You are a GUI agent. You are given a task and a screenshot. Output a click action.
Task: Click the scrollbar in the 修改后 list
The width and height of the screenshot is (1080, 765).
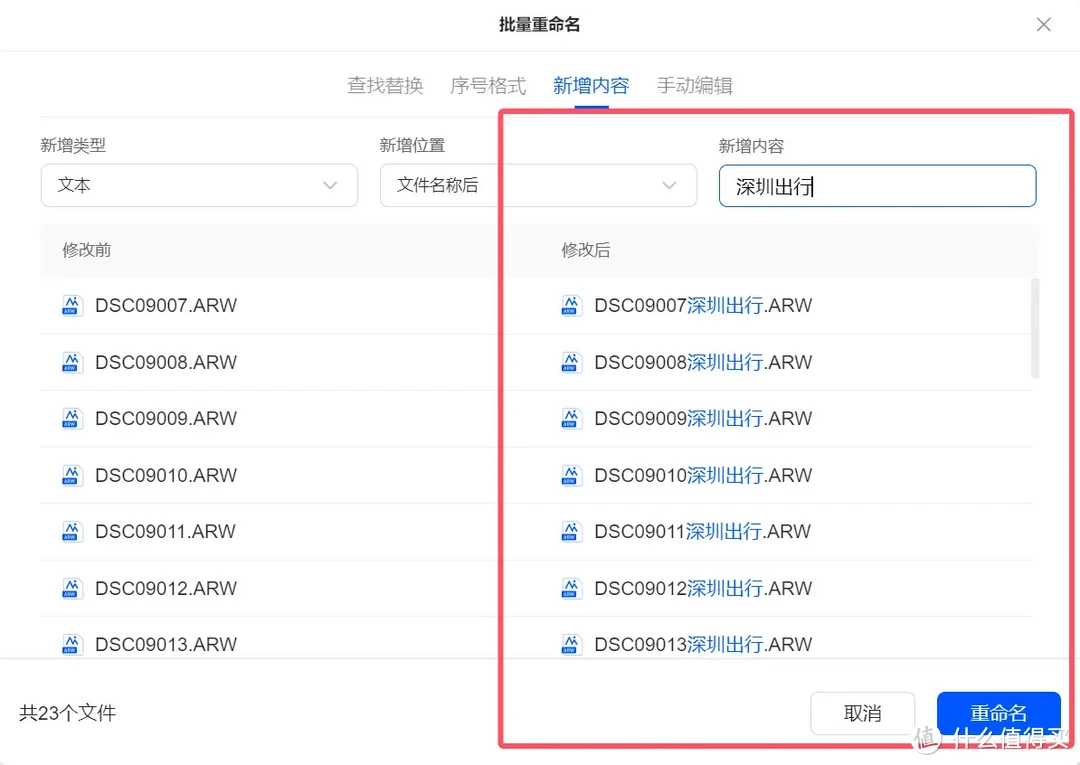1033,330
